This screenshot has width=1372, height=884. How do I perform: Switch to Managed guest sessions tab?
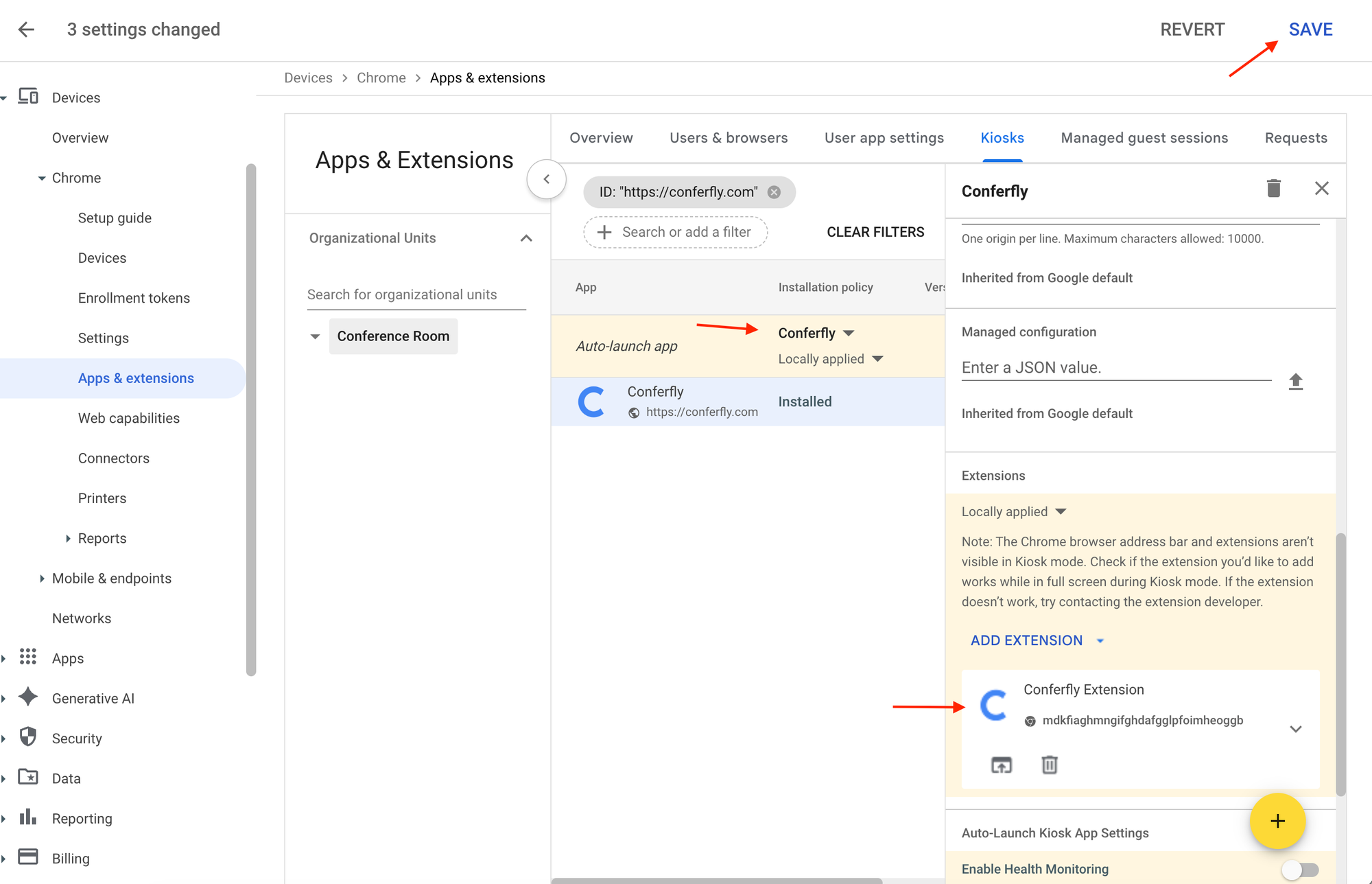(x=1144, y=138)
